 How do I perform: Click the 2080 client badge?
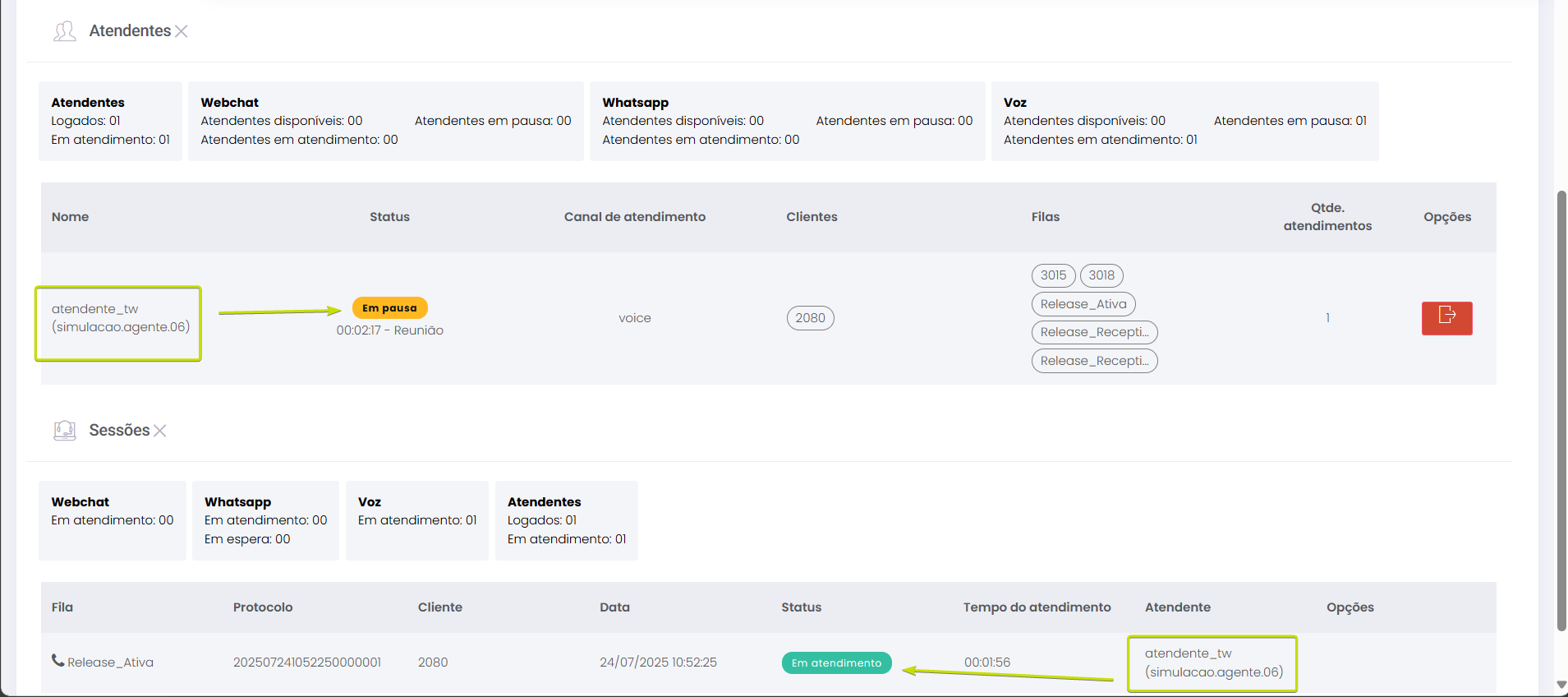click(810, 318)
